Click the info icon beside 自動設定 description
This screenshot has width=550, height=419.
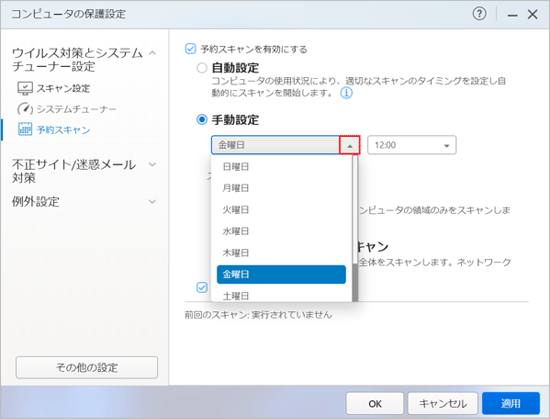tap(346, 93)
